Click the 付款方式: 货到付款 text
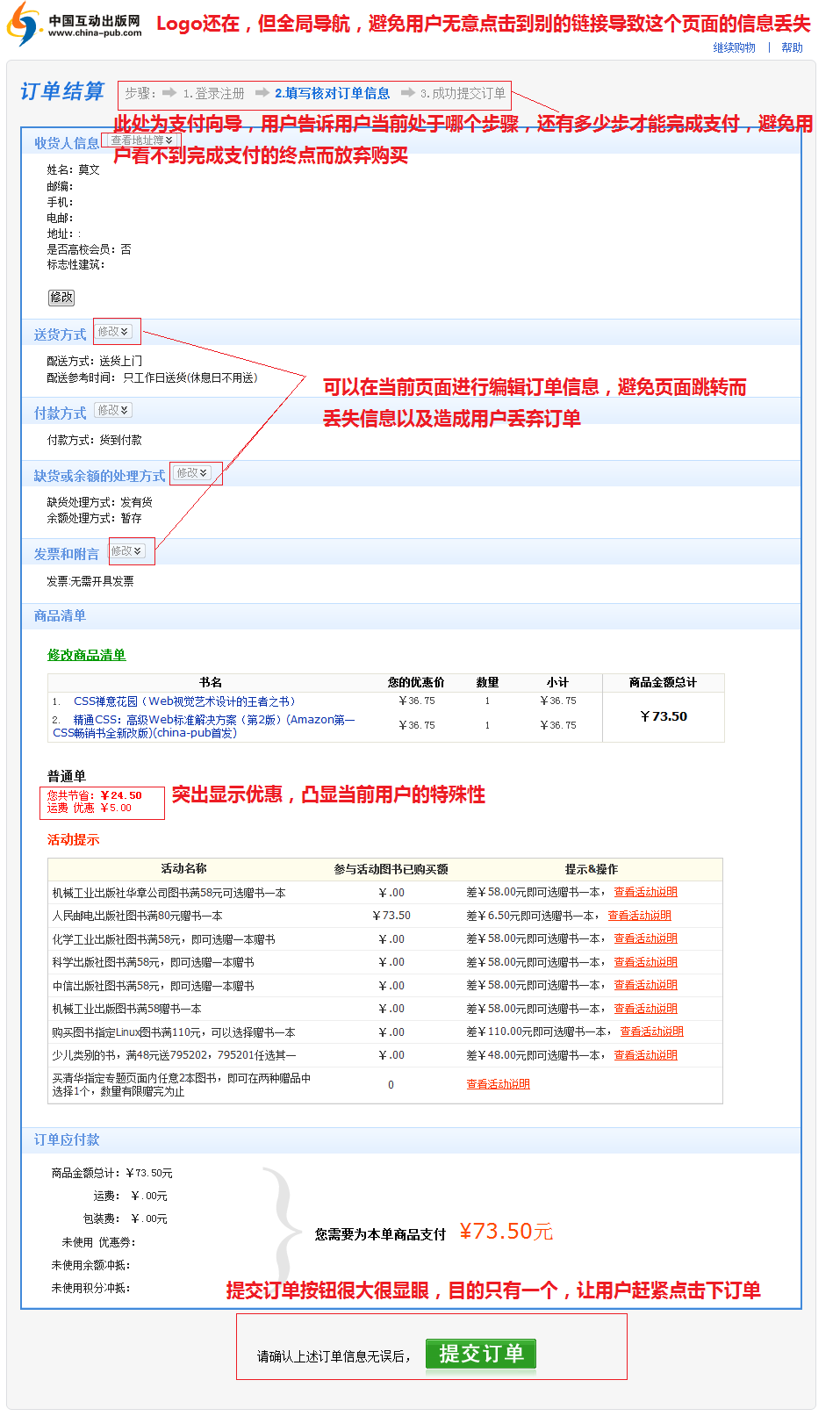The height and width of the screenshot is (1416, 840). (x=94, y=440)
